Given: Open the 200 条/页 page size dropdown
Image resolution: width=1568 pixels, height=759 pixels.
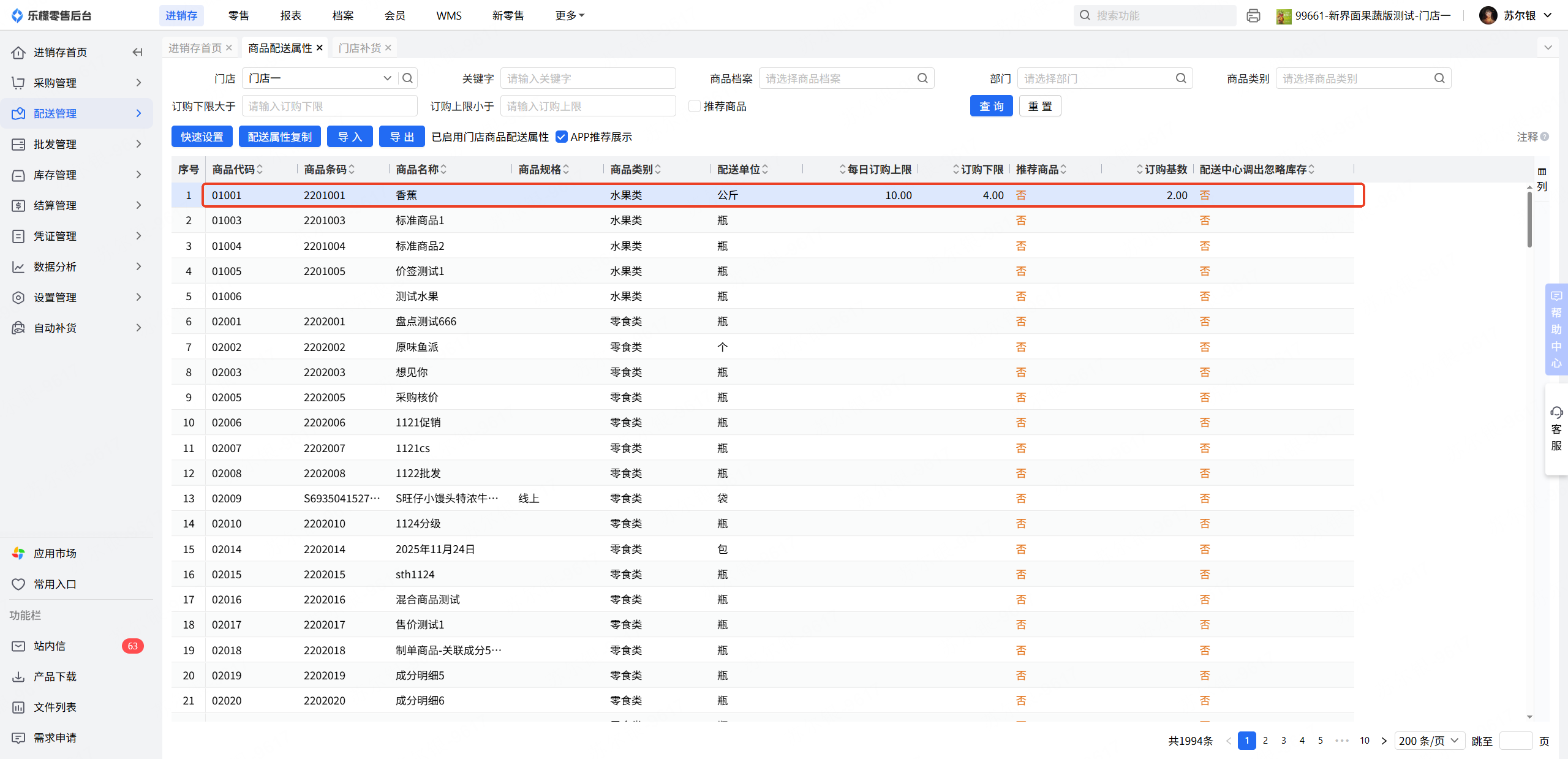Looking at the screenshot, I should click(1429, 741).
